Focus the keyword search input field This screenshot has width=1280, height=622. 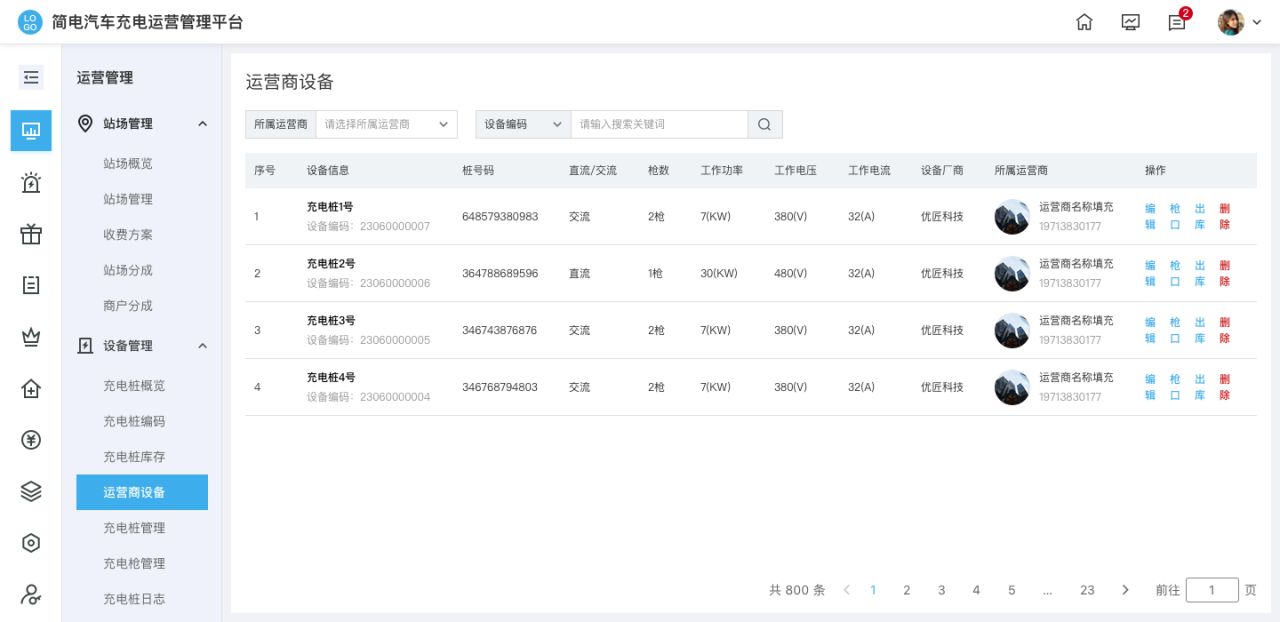point(659,124)
